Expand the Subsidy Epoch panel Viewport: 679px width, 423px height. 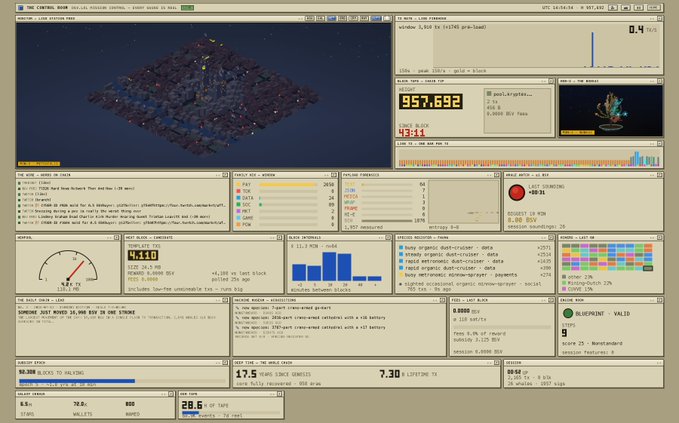[225, 363]
